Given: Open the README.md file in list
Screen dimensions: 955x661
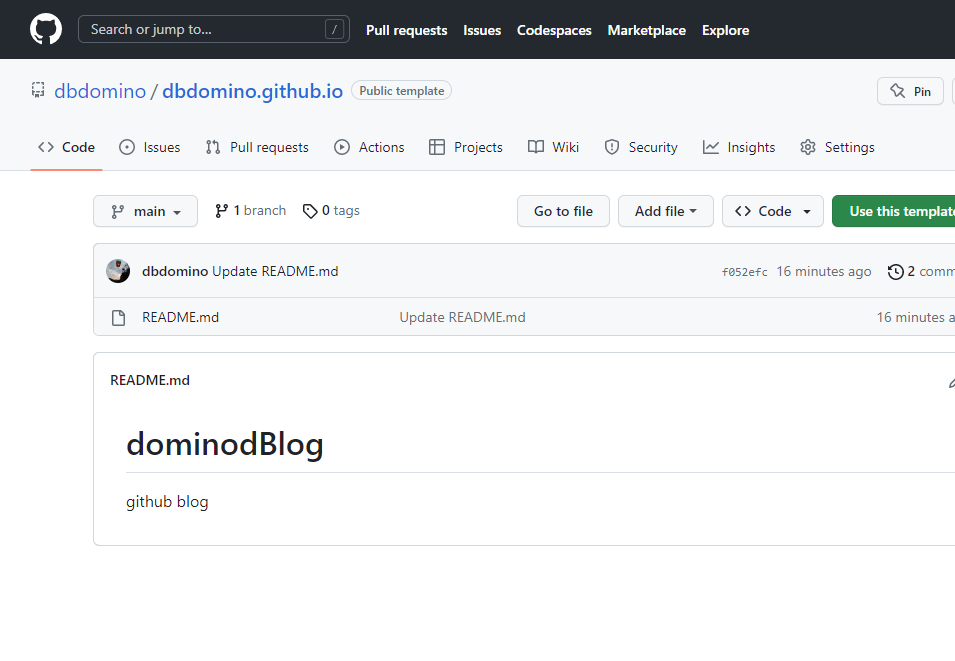Looking at the screenshot, I should pyautogui.click(x=180, y=317).
